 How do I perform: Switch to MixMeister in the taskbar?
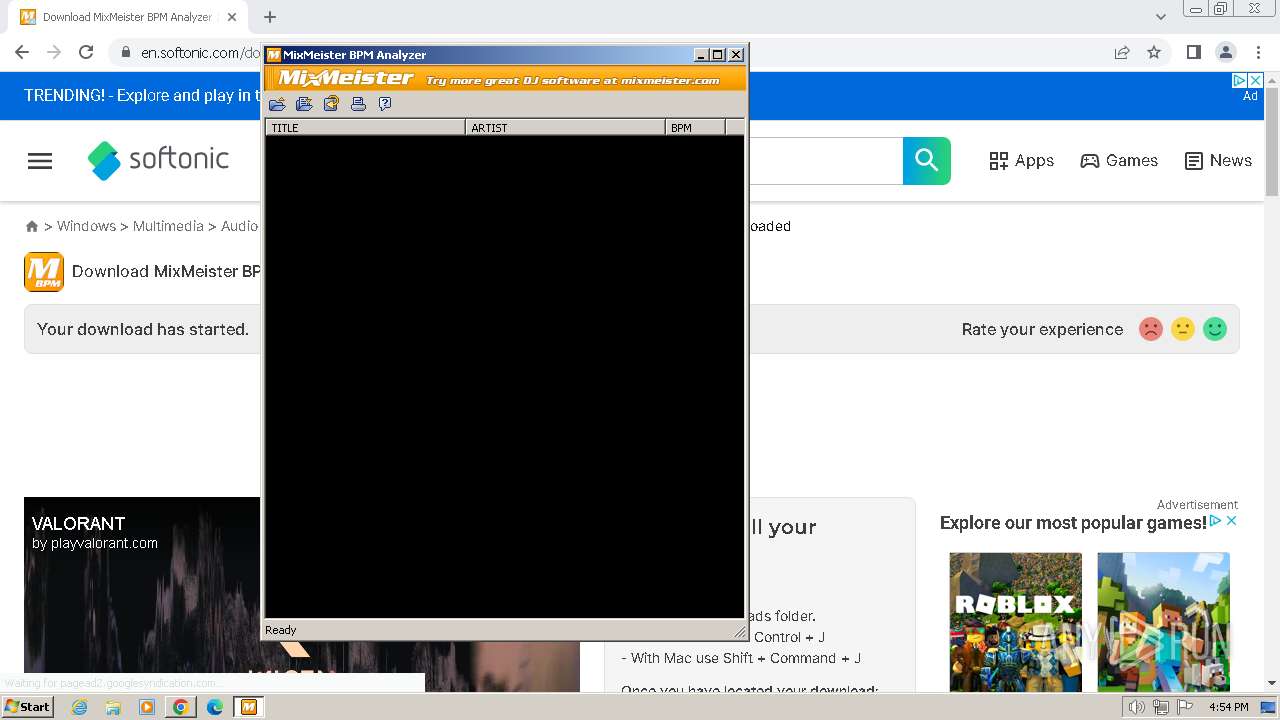coord(248,707)
